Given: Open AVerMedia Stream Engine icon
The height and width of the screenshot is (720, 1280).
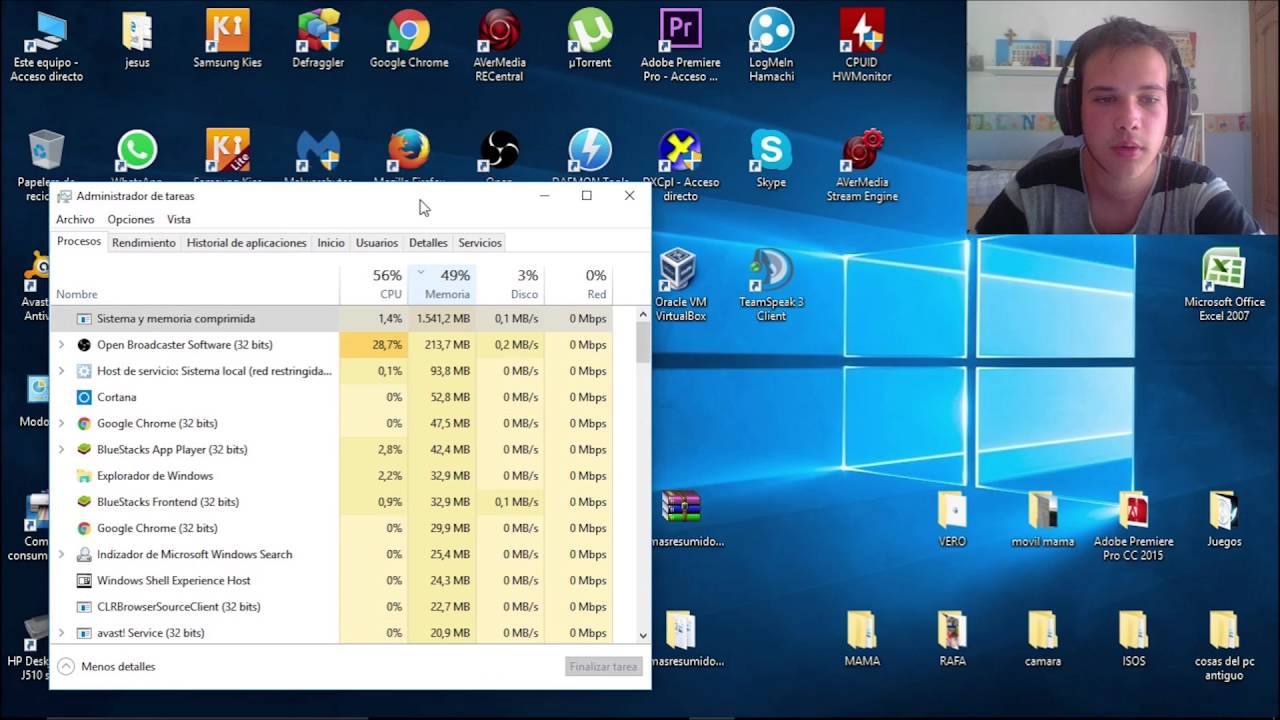Looking at the screenshot, I should pos(862,166).
